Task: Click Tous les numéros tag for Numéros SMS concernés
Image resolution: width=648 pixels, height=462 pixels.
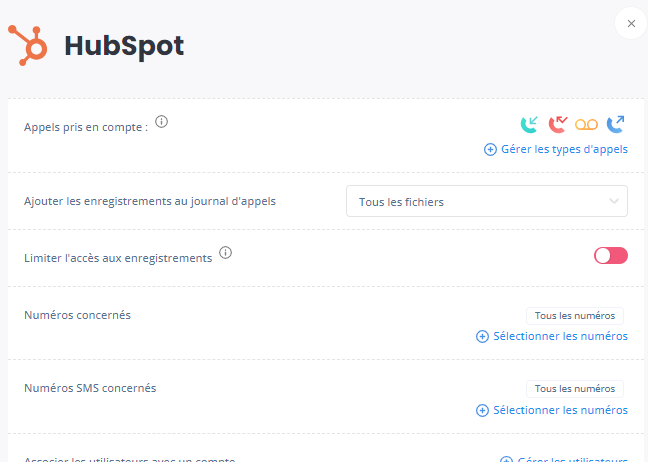Action: [x=575, y=389]
